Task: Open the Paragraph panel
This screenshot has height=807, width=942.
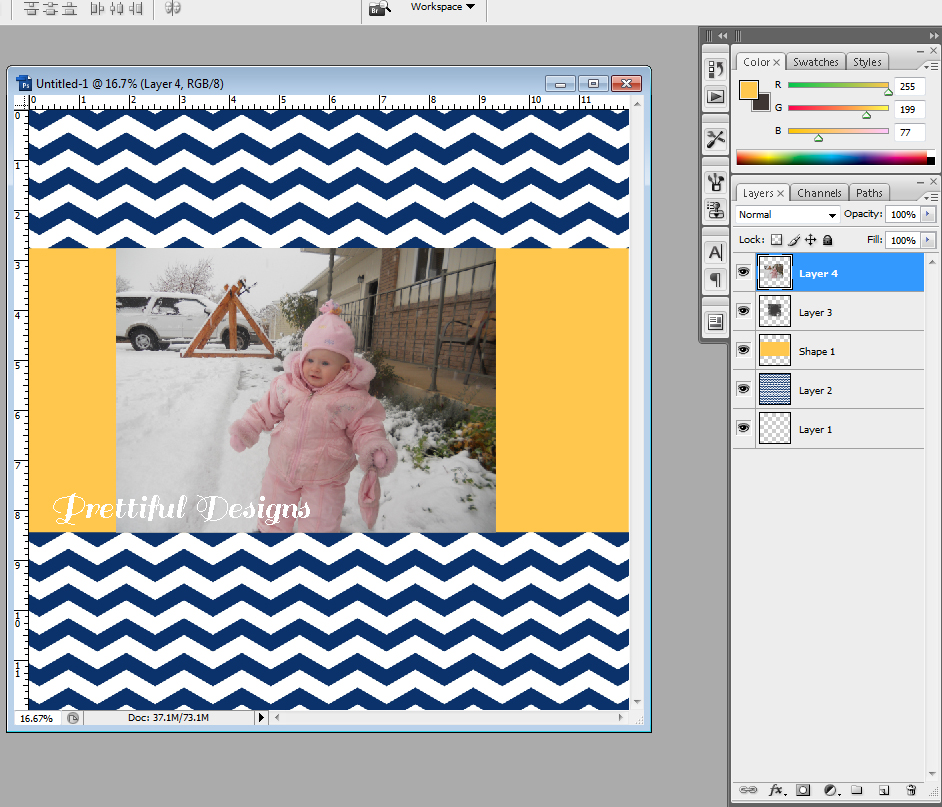Action: [x=715, y=279]
